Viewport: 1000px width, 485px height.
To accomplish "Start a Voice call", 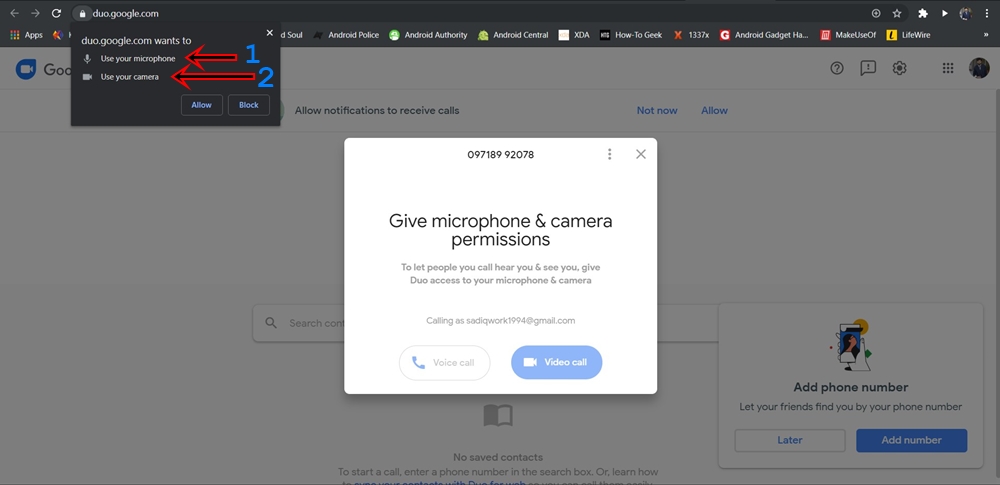I will [445, 362].
